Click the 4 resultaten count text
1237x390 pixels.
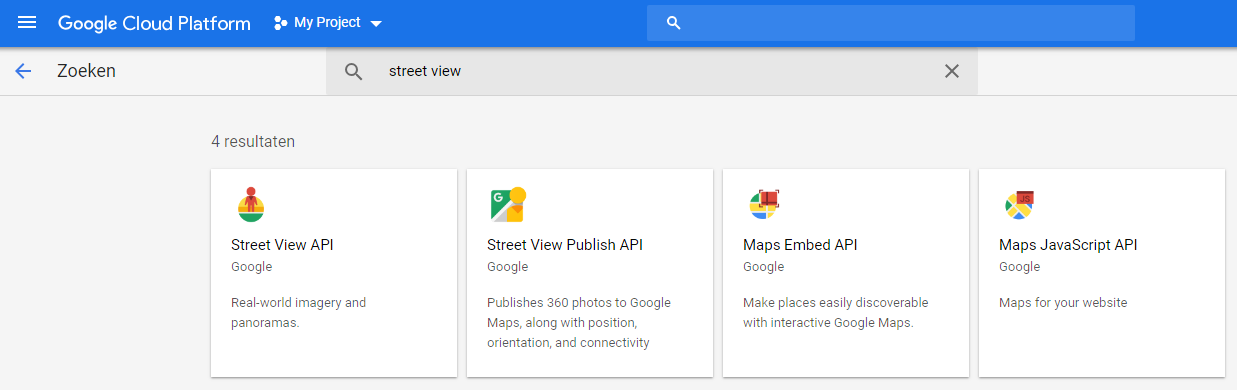(253, 142)
